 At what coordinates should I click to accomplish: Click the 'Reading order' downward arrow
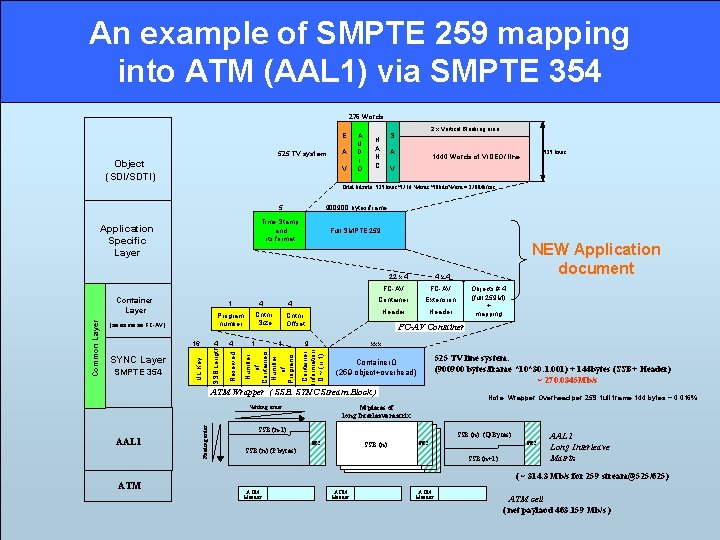click(x=219, y=443)
